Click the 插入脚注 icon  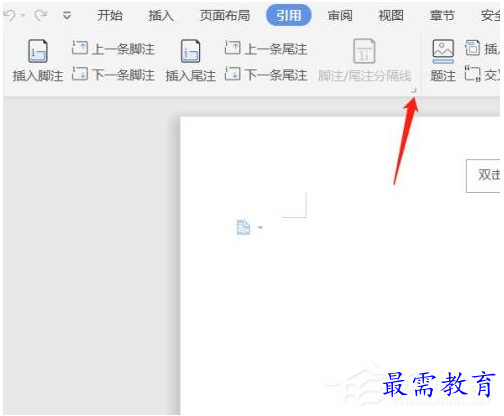pos(38,51)
